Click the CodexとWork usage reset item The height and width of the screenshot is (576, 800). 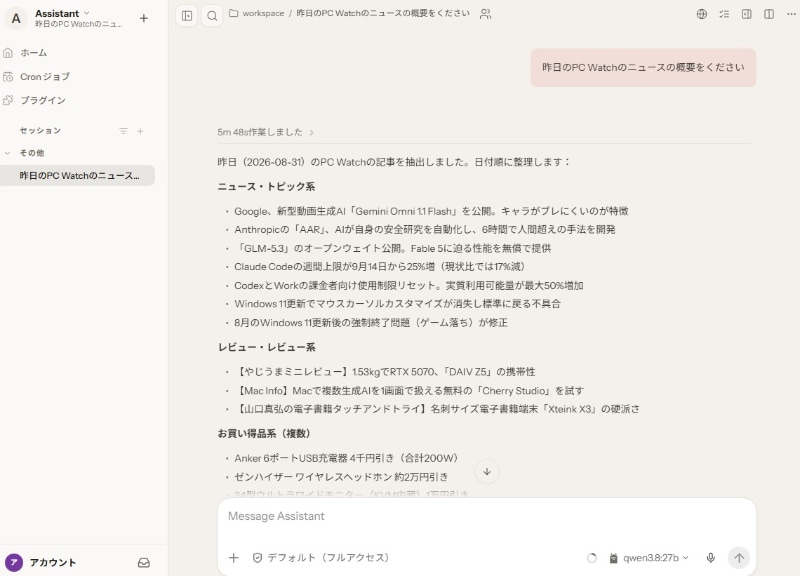click(409, 286)
